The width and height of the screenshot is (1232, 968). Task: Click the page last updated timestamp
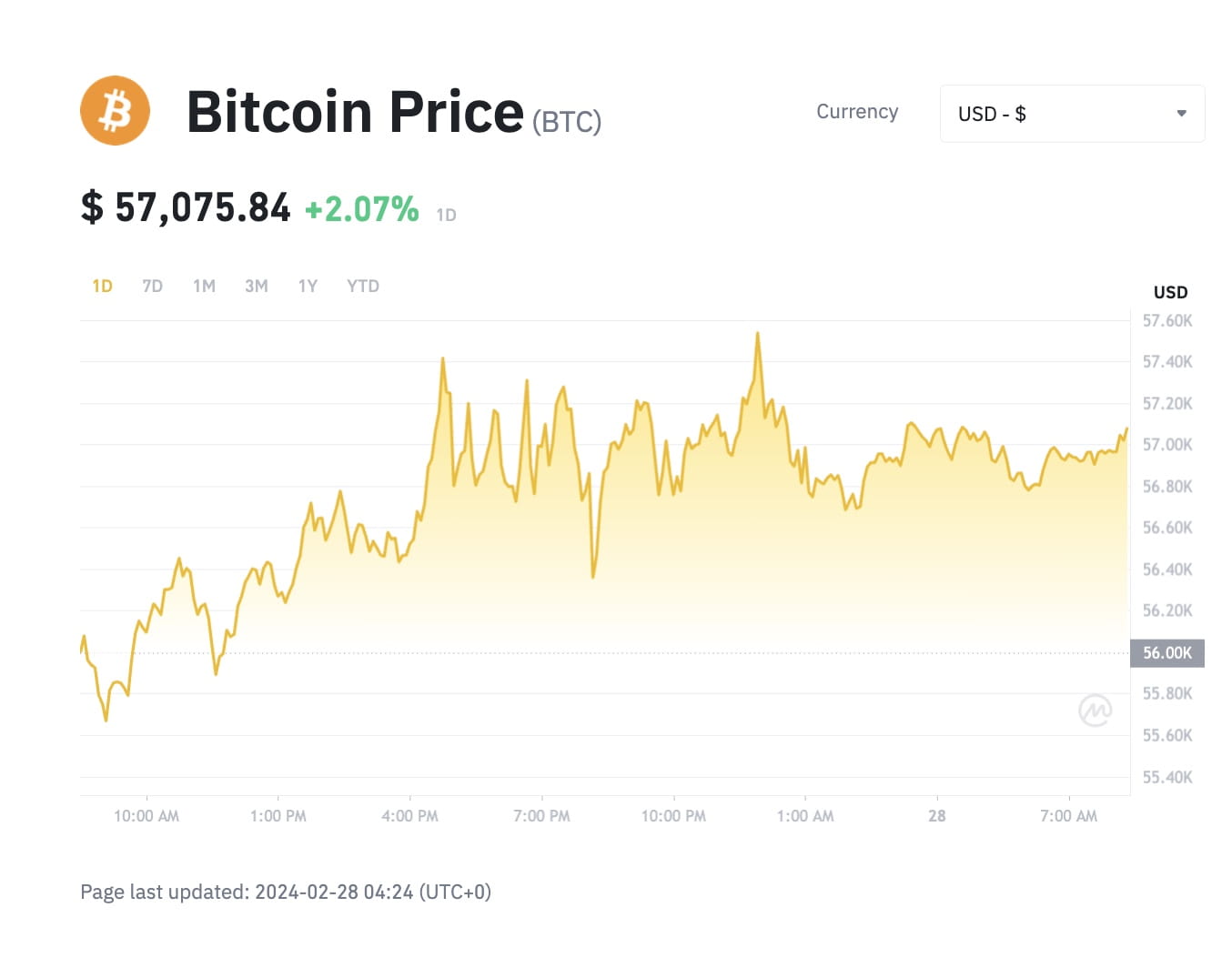pos(286,892)
